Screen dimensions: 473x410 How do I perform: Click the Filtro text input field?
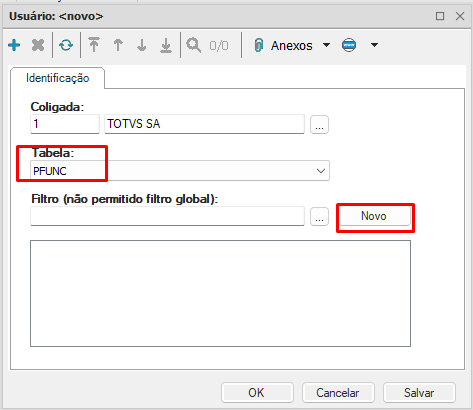[x=167, y=216]
